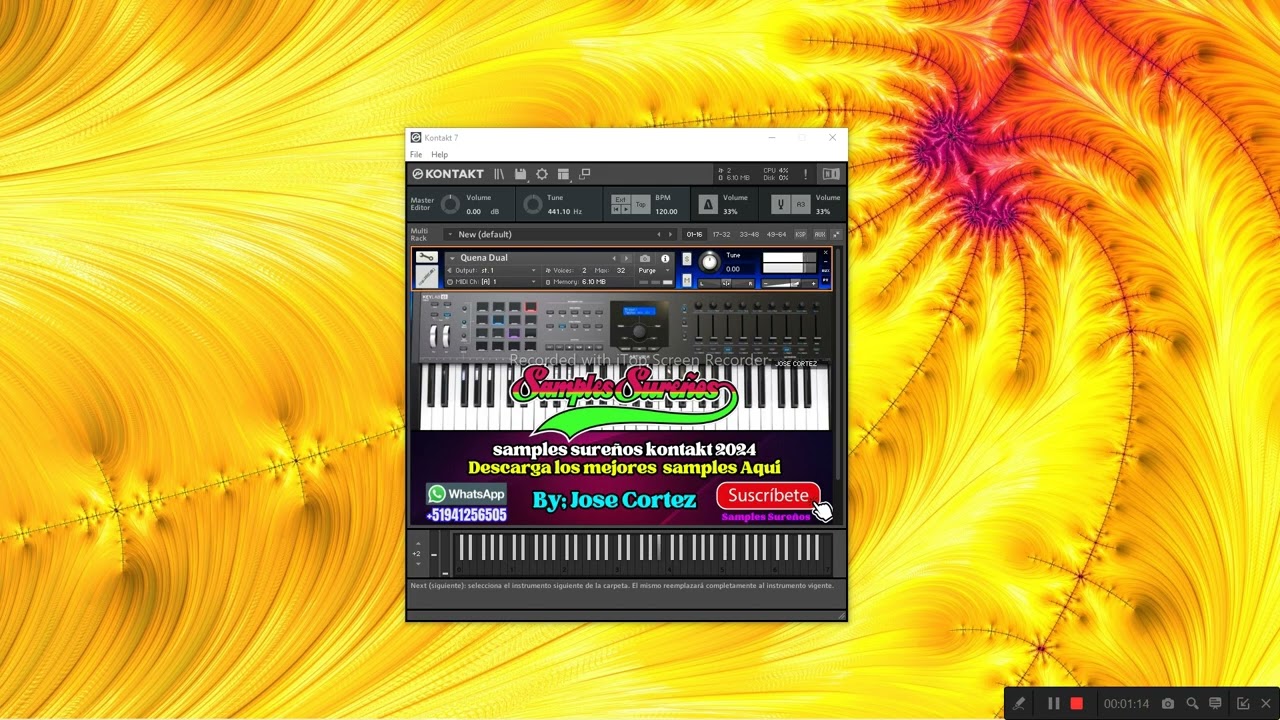Toggle instrument PV button
Viewport: 1280px width, 720px height.
pyautogui.click(x=825, y=280)
